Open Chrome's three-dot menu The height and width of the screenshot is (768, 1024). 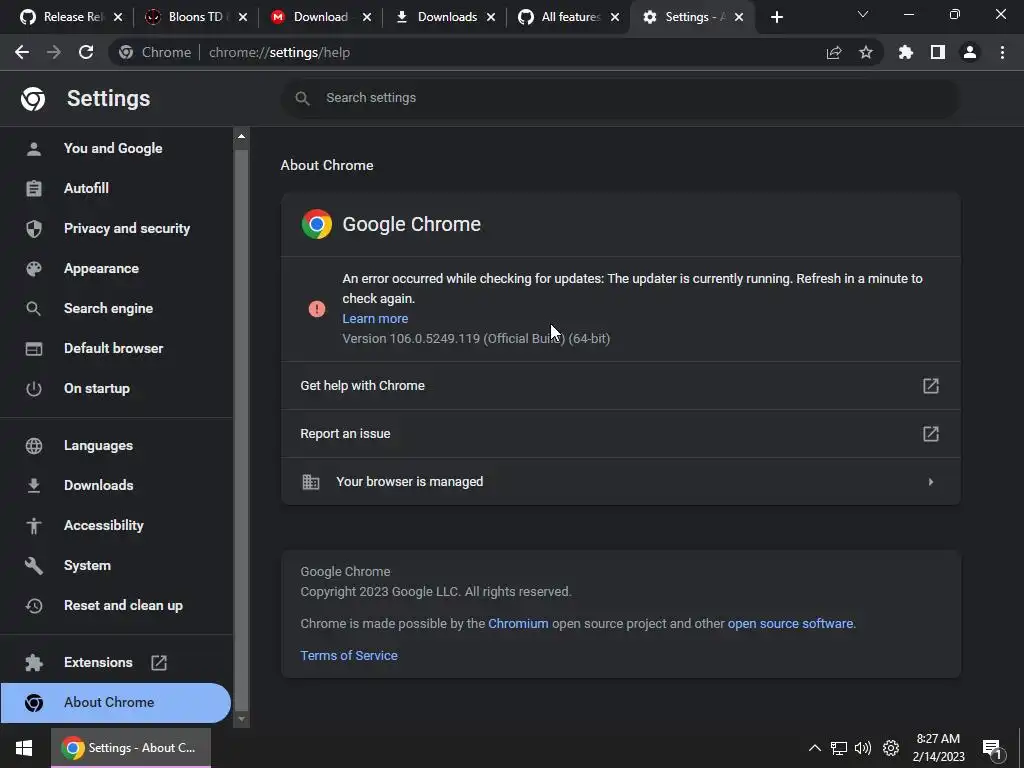click(x=1002, y=52)
